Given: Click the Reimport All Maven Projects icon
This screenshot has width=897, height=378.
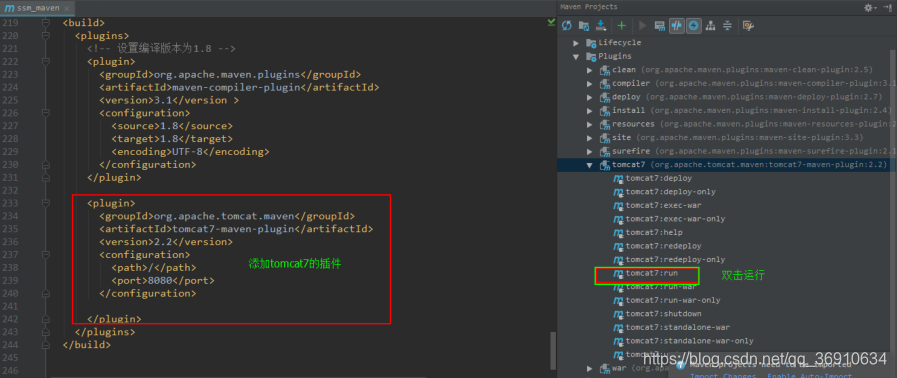Looking at the screenshot, I should point(567,25).
